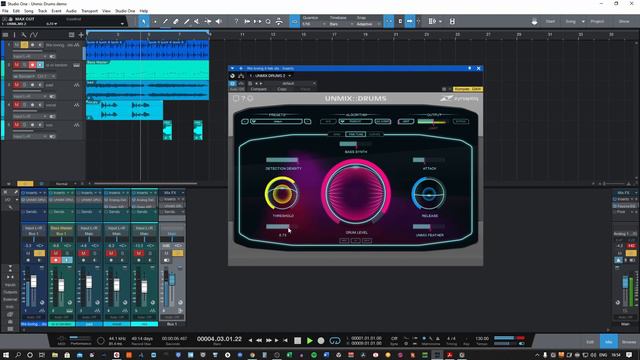The width and height of the screenshot is (640, 360).
Task: Mute the fifth track in arrangement
Action: click(x=17, y=125)
